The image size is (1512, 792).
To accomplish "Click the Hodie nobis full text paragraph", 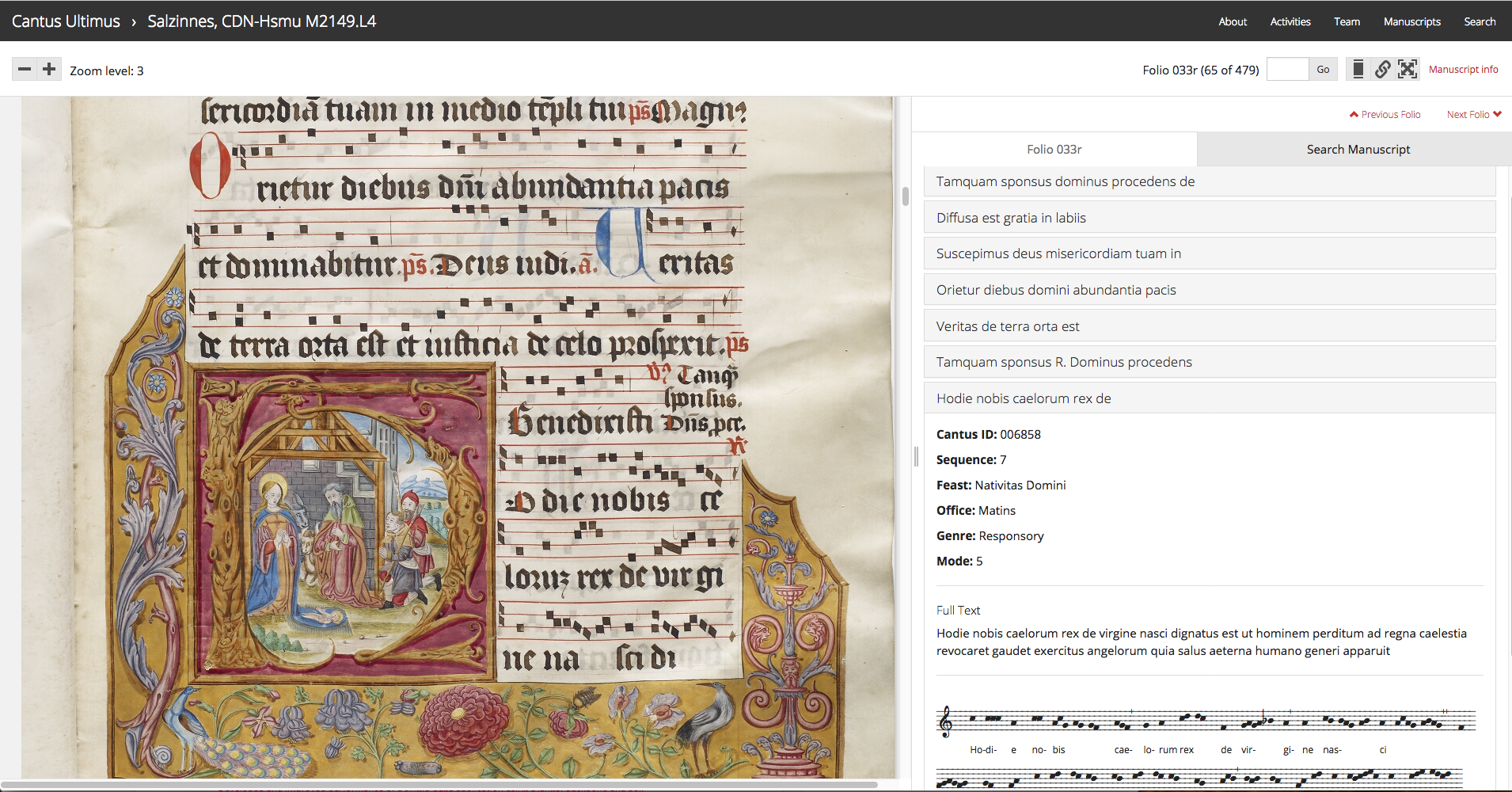I will coord(1202,642).
